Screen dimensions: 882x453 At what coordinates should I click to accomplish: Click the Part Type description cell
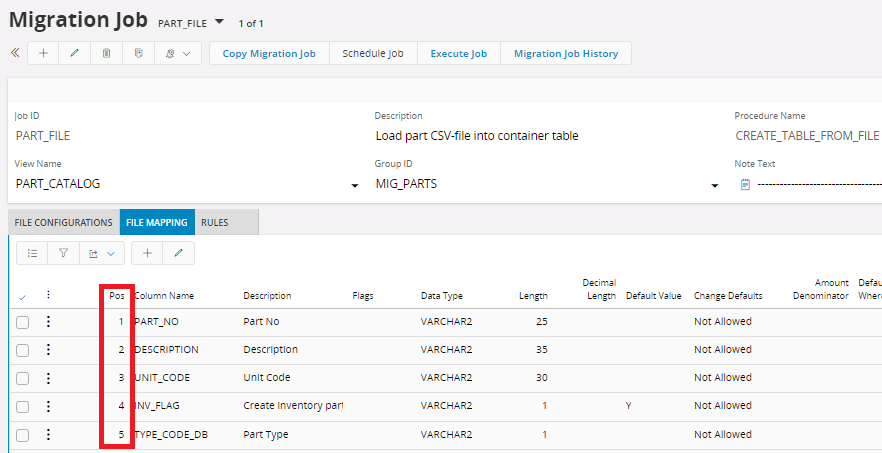pyautogui.click(x=266, y=434)
